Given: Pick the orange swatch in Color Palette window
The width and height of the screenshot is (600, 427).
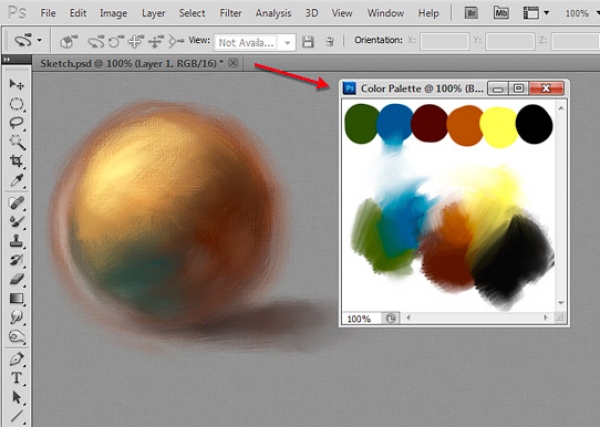Looking at the screenshot, I should click(464, 126).
